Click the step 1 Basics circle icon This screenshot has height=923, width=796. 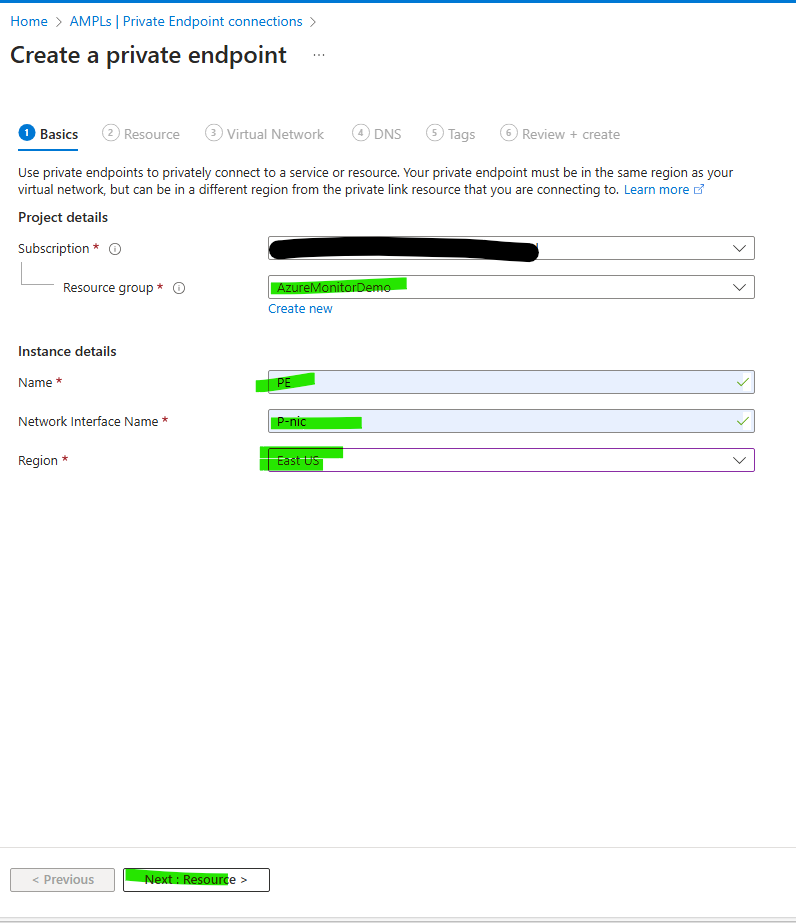(x=26, y=133)
